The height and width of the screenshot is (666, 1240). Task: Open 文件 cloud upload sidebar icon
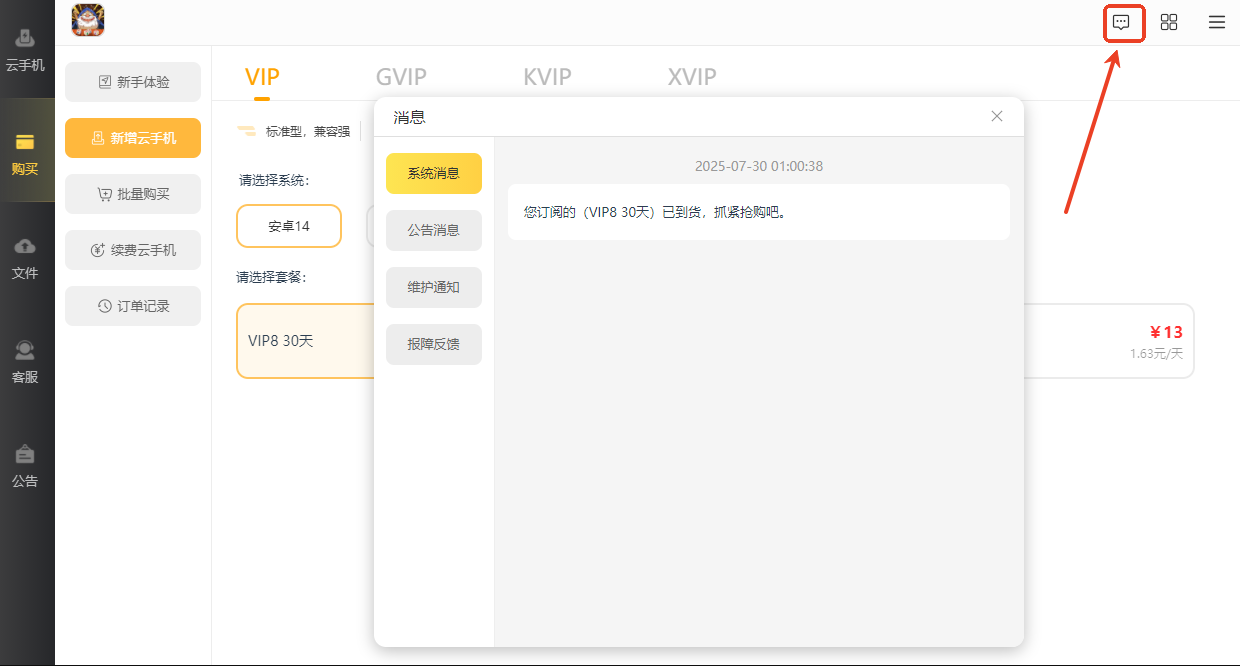point(26,257)
